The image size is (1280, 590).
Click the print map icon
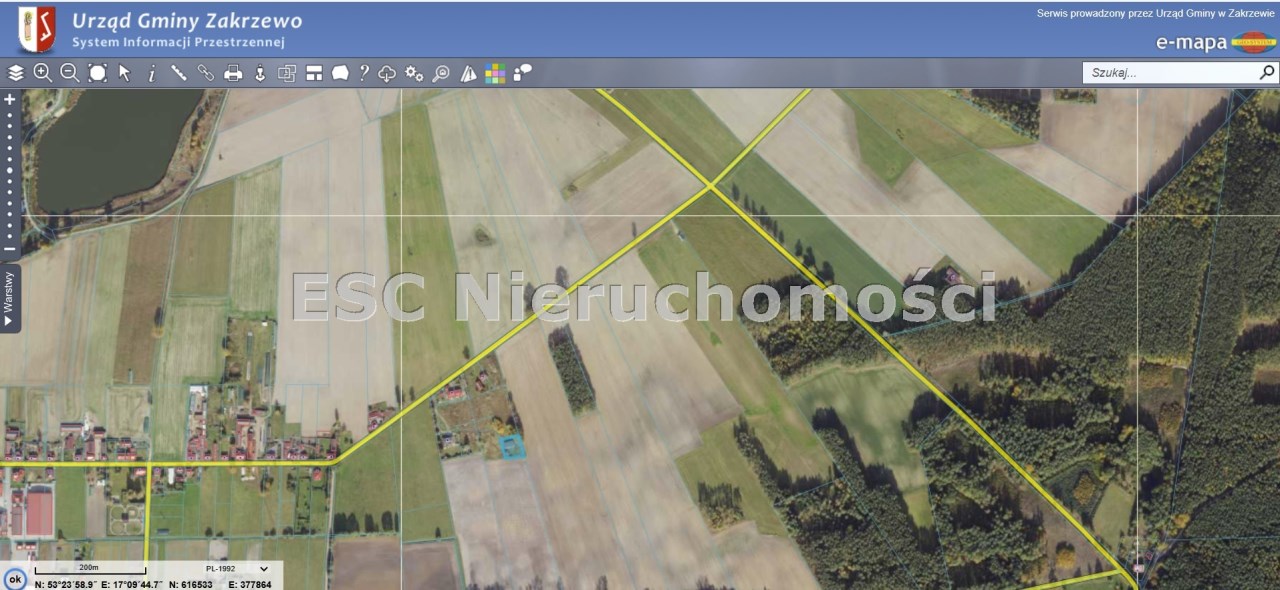[233, 73]
